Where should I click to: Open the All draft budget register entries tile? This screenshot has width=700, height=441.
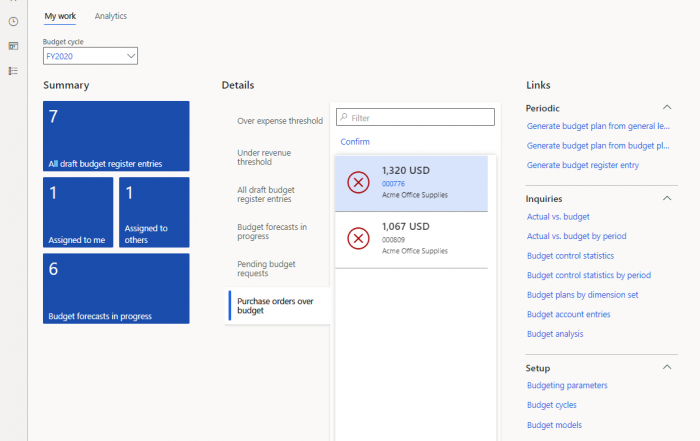(116, 136)
